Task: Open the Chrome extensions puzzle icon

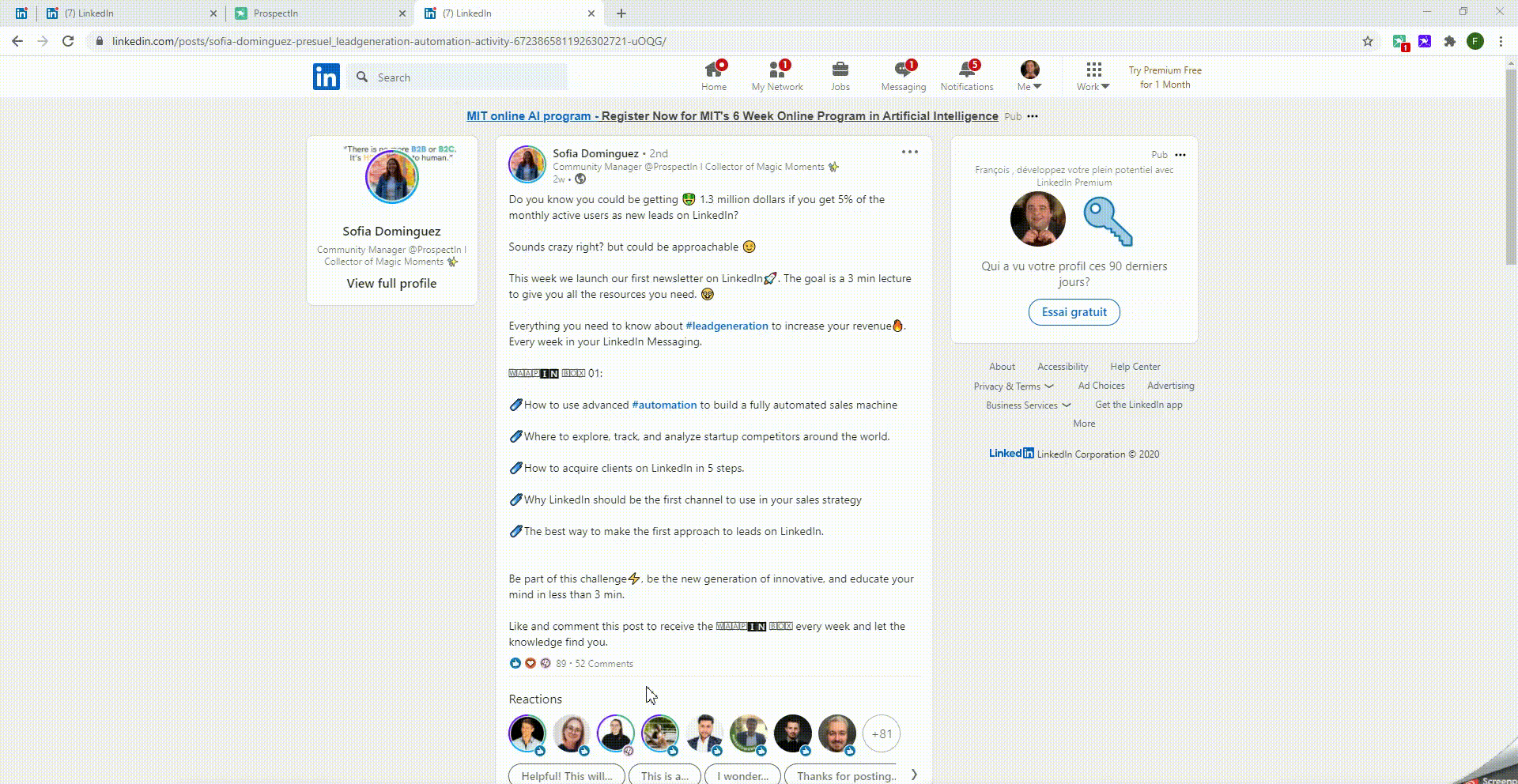Action: [1449, 41]
